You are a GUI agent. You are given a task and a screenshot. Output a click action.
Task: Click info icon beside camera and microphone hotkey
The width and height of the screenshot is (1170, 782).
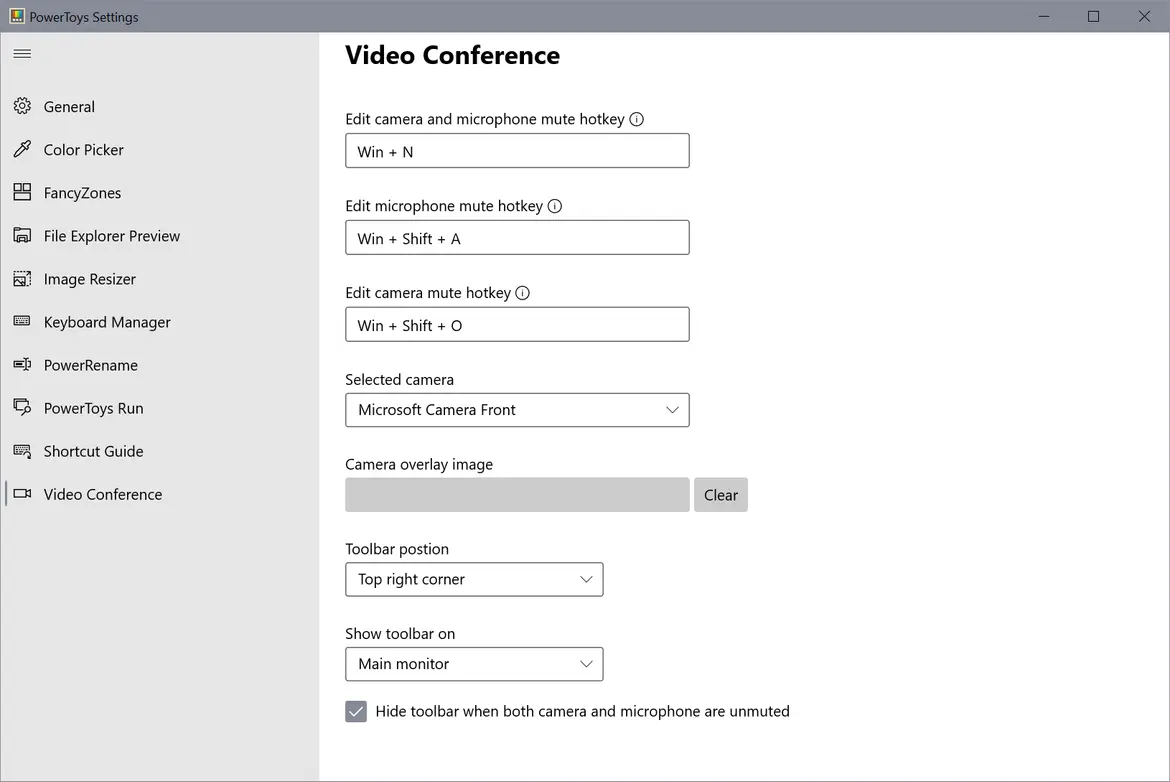tap(636, 119)
